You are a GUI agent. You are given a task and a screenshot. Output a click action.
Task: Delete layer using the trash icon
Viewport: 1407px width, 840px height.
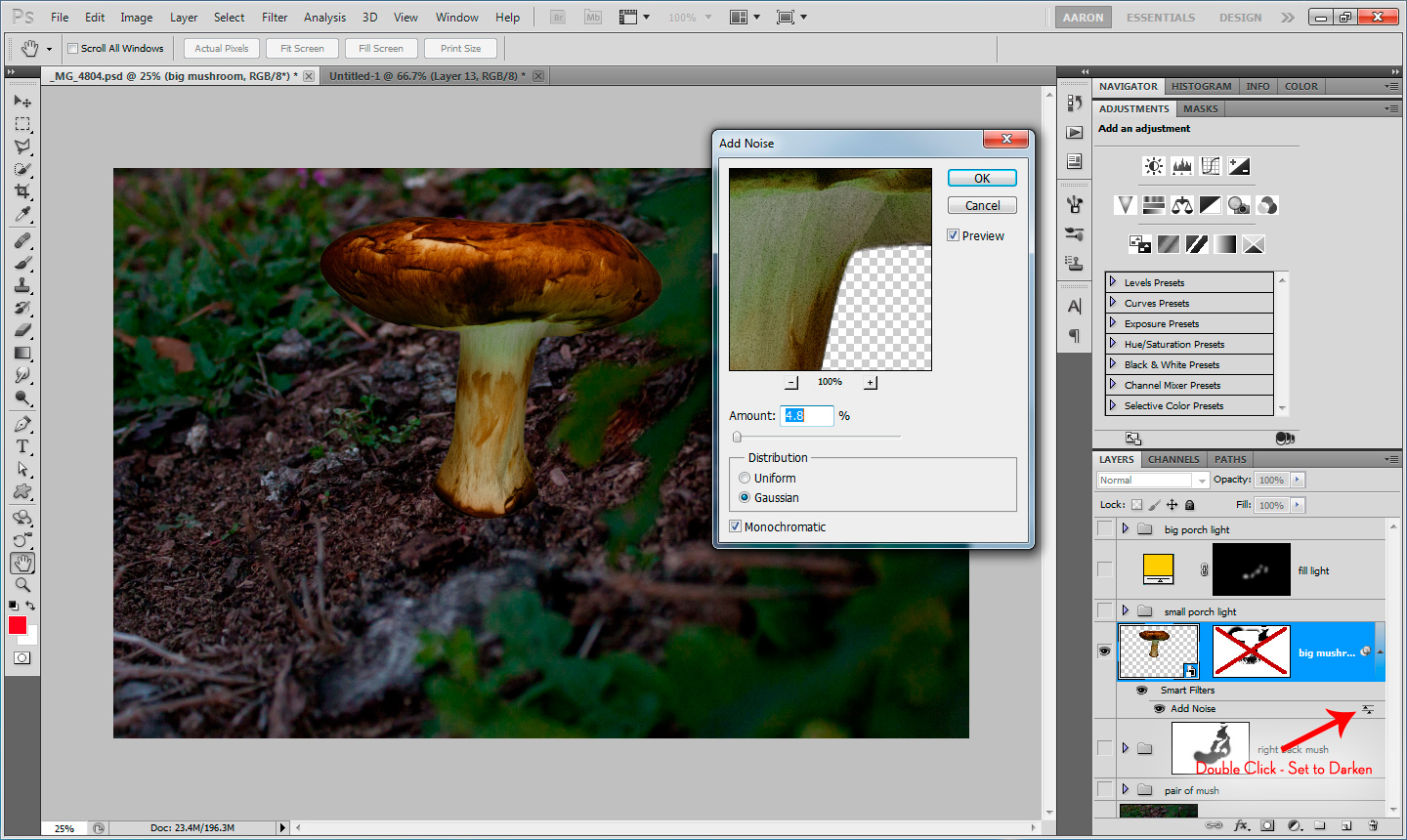pyautogui.click(x=1373, y=825)
